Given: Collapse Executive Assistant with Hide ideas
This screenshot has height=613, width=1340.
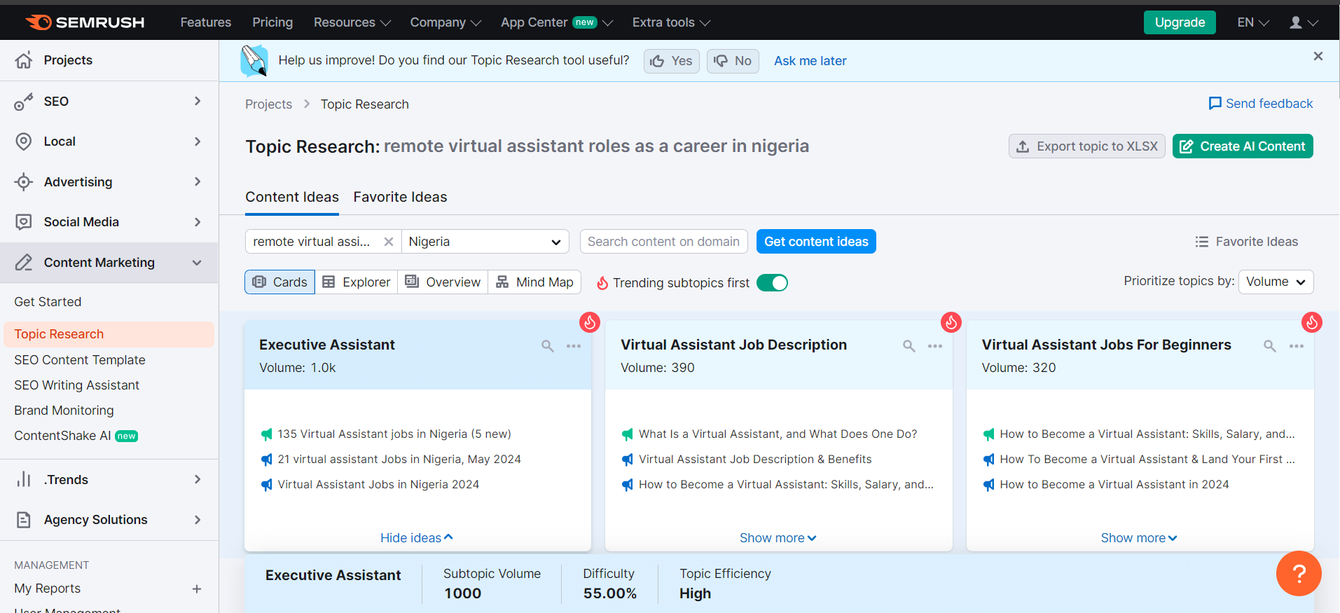Looking at the screenshot, I should pos(417,538).
